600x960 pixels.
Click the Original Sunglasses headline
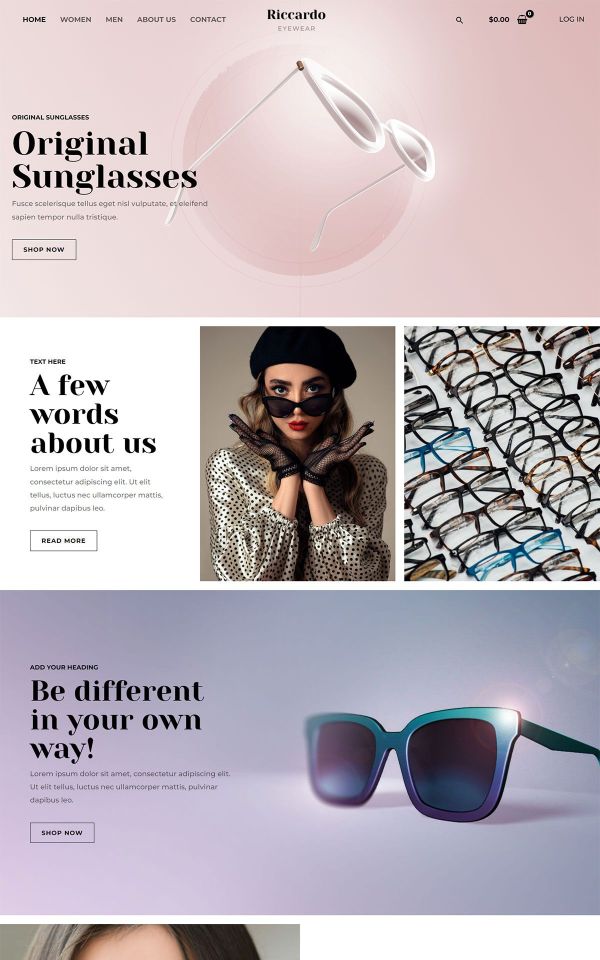[105, 160]
